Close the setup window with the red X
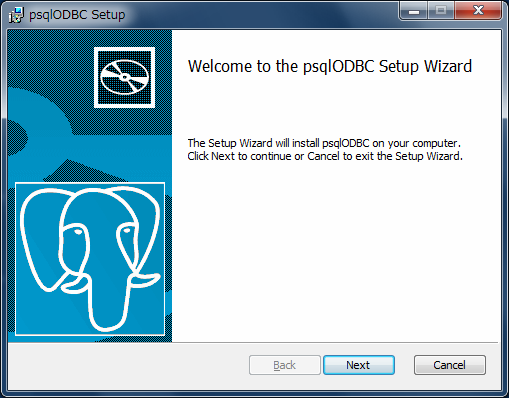509x398 pixels. 478,11
